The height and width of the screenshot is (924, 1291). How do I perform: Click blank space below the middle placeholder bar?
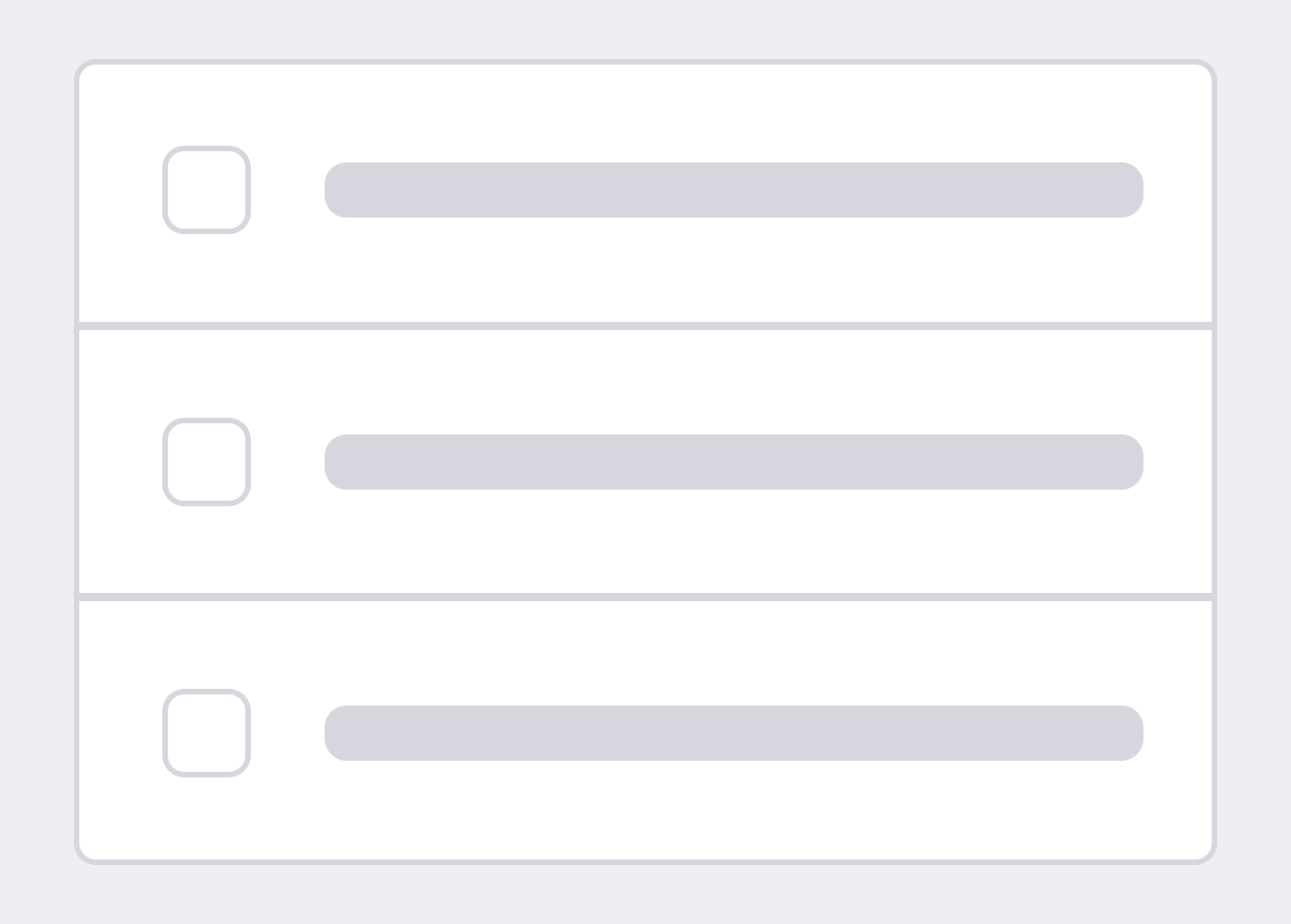tap(733, 541)
